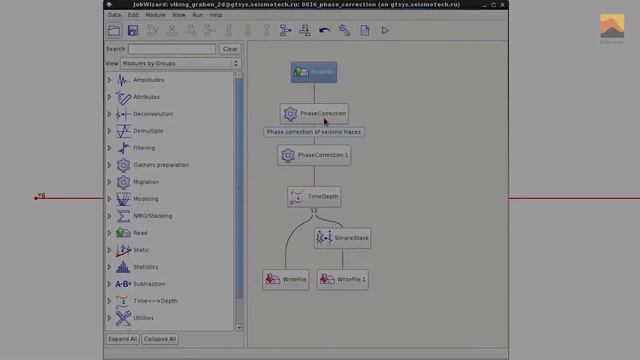Click the Time<=>Depth label

(x=155, y=301)
